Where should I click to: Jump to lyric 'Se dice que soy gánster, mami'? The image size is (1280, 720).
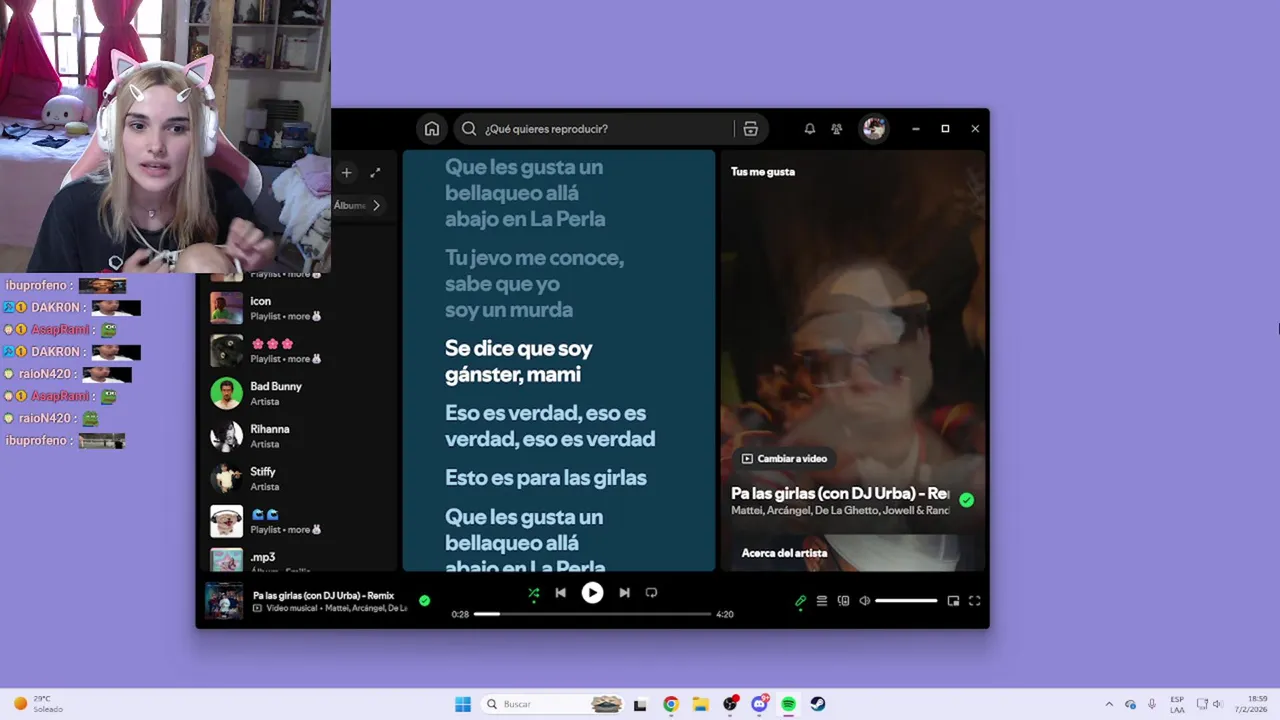(519, 361)
